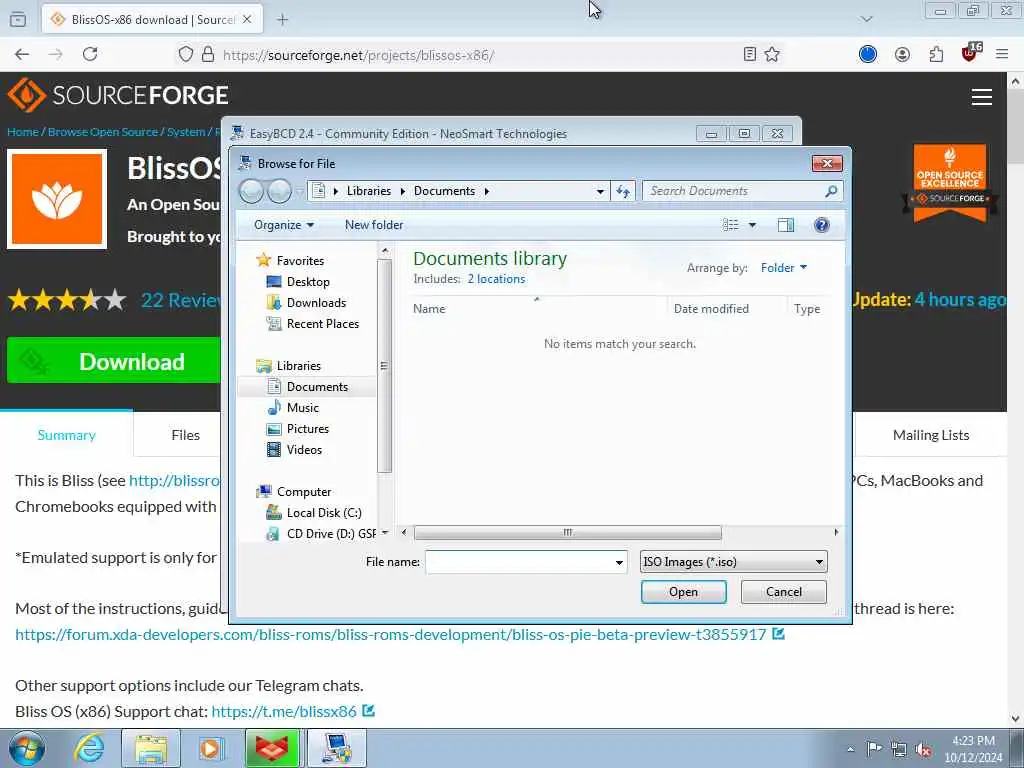Open the dialog help icon

[x=822, y=225]
